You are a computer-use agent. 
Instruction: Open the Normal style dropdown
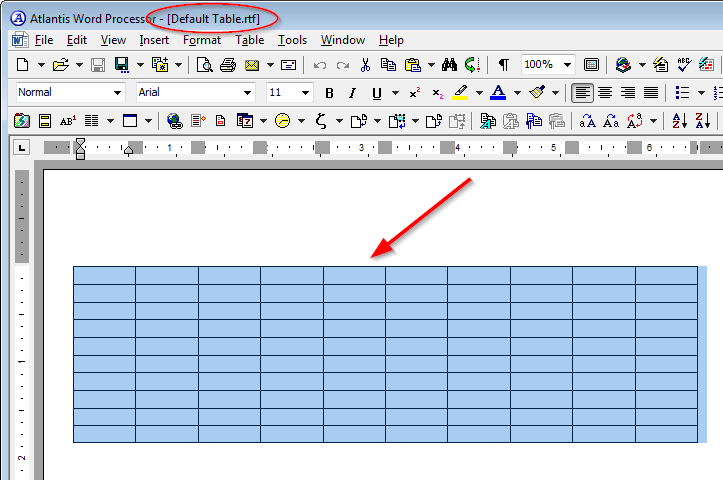click(116, 93)
